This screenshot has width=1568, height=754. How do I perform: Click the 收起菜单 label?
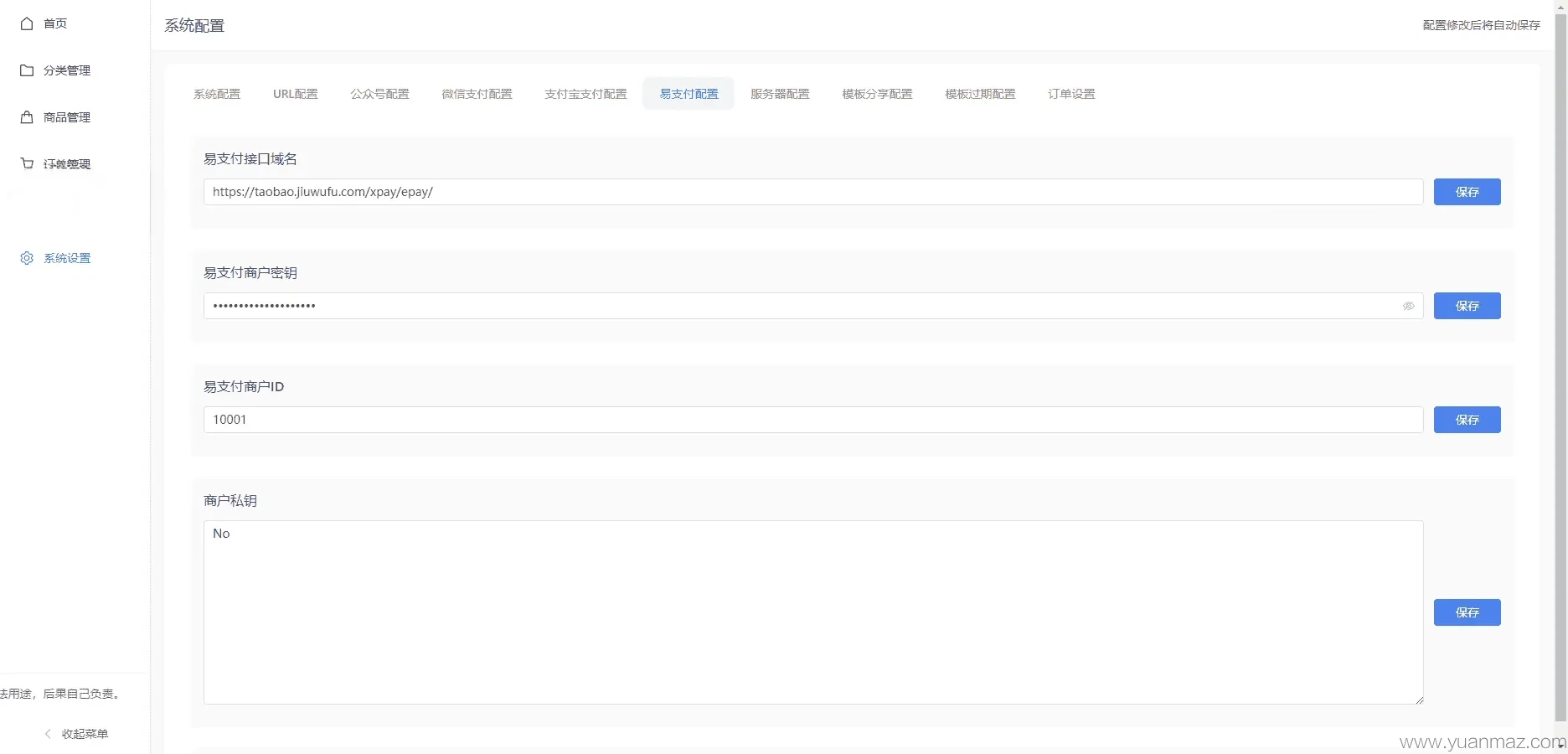(85, 734)
